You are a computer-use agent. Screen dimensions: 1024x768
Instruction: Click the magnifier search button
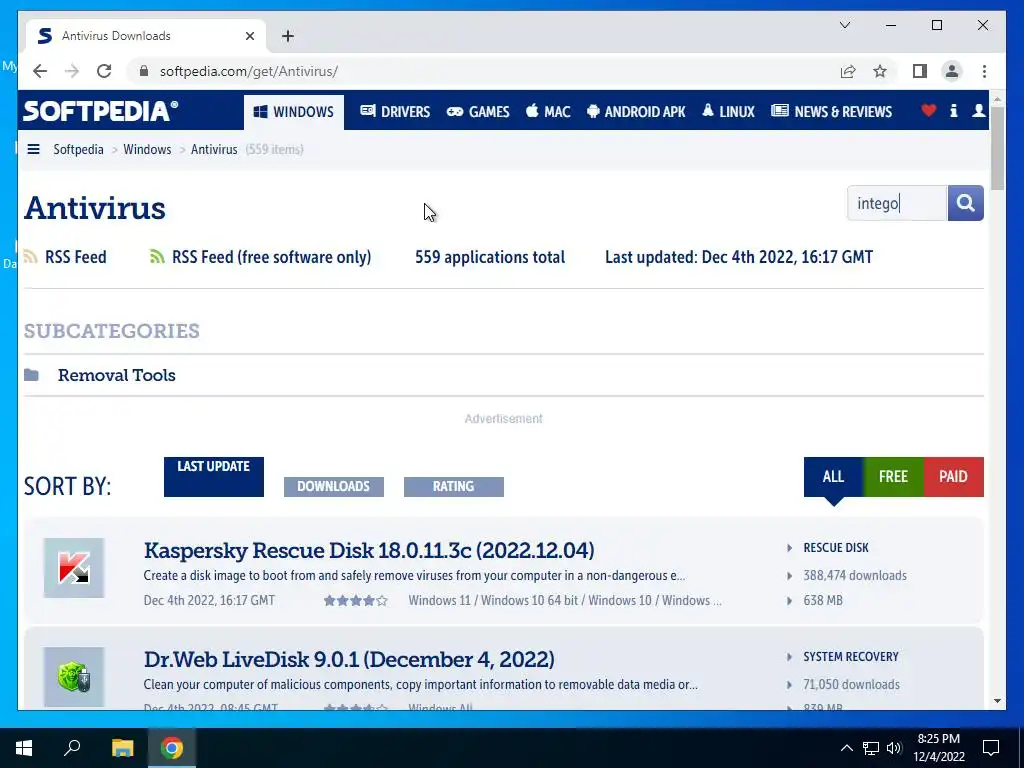[x=965, y=203]
